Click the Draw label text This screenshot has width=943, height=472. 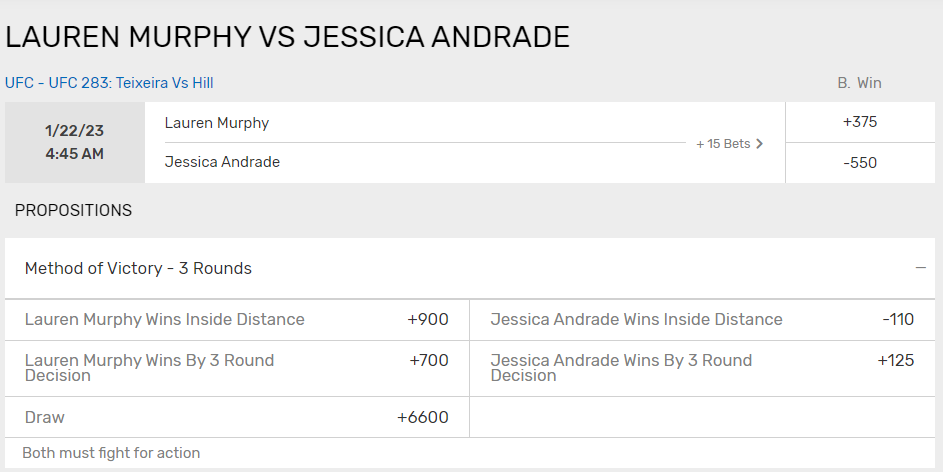coord(45,417)
